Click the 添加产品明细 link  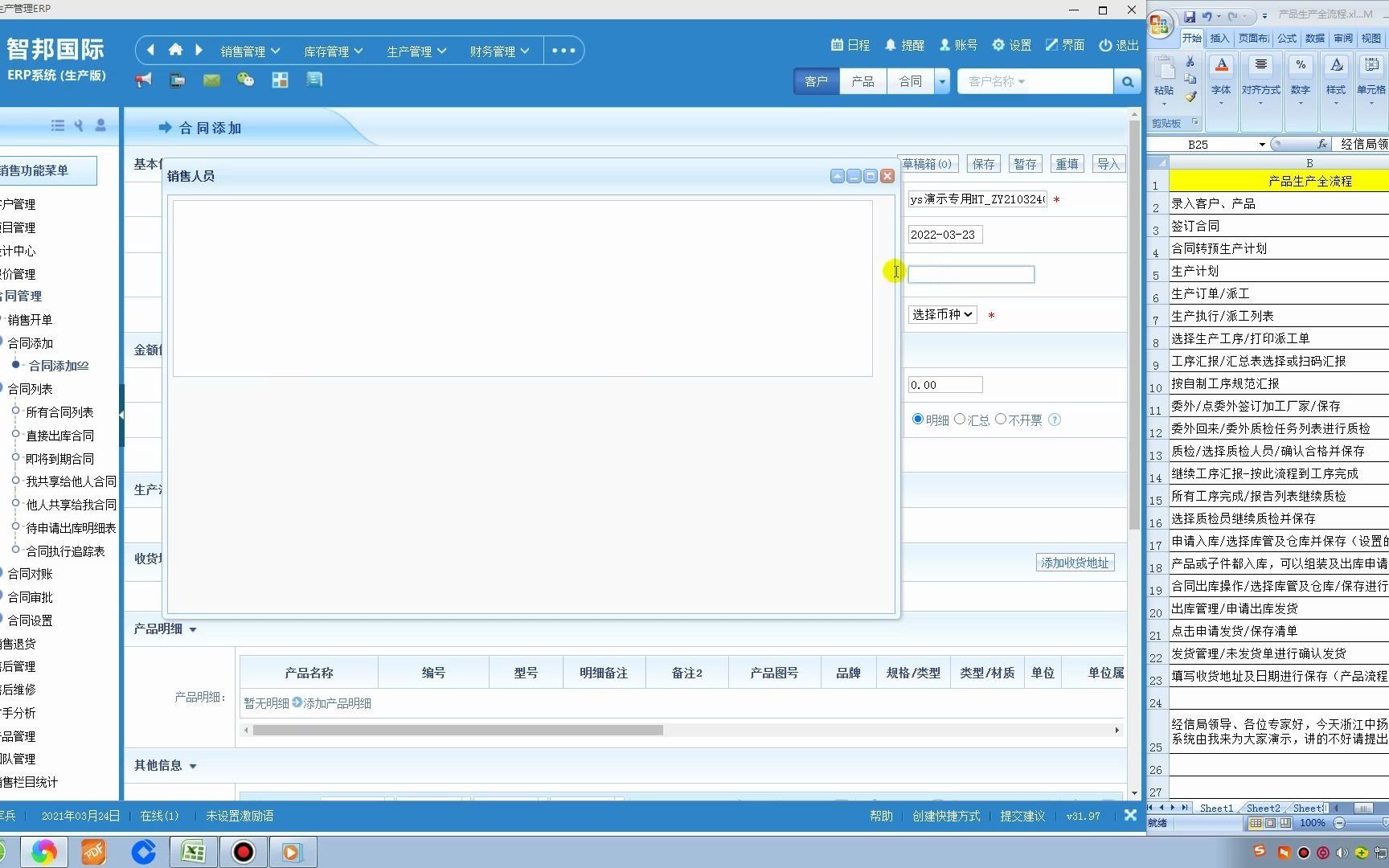coord(337,703)
